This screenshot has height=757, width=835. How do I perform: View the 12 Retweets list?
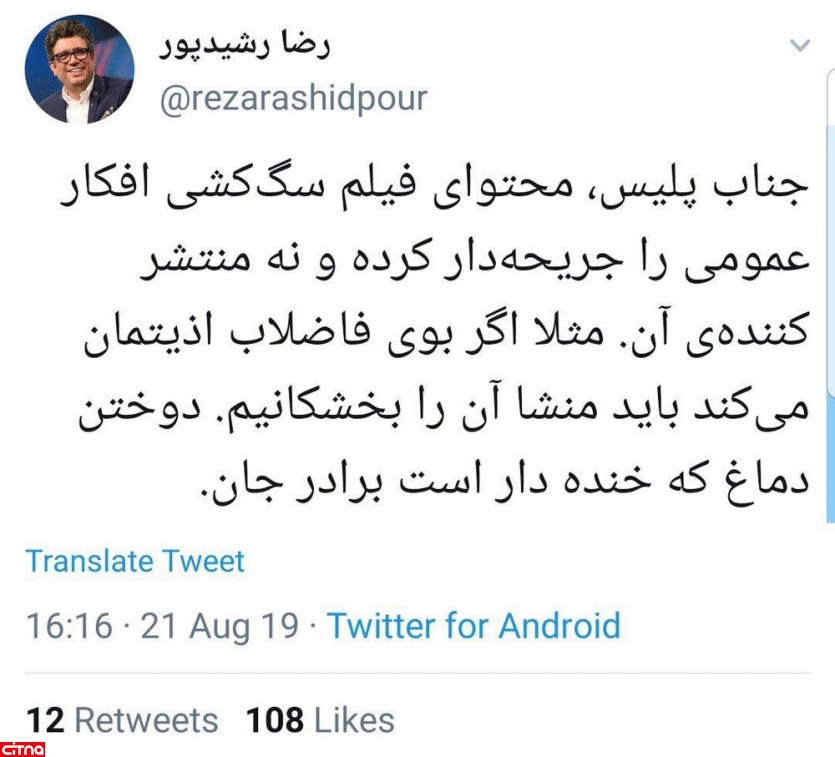pos(122,720)
